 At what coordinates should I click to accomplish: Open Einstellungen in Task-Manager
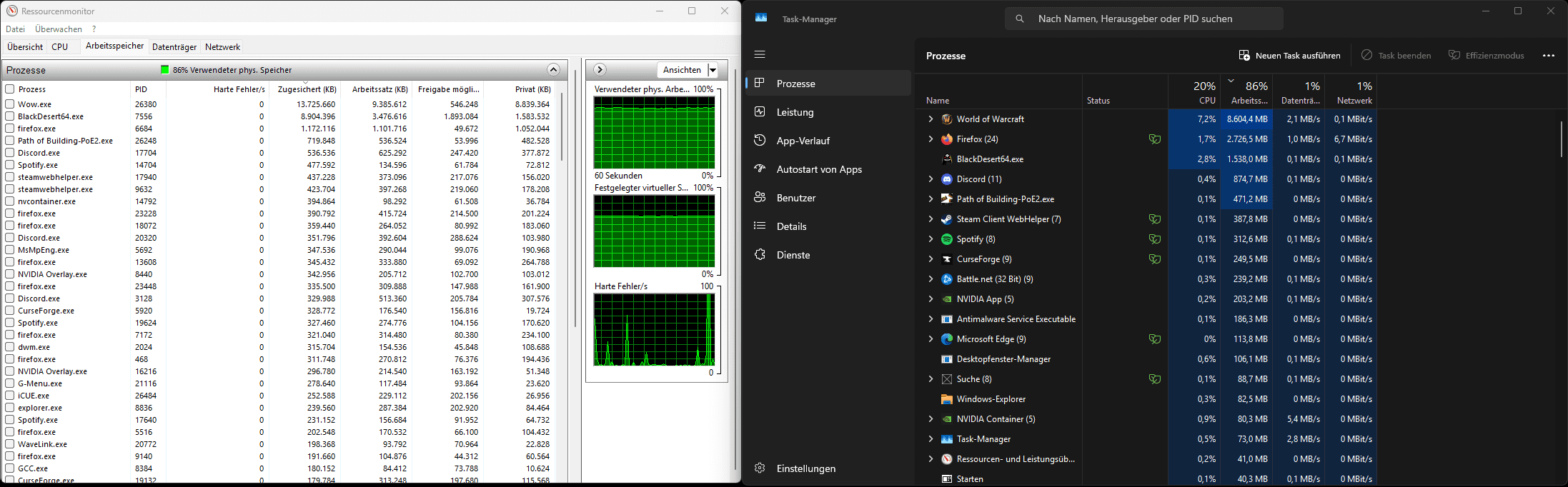tap(829, 468)
